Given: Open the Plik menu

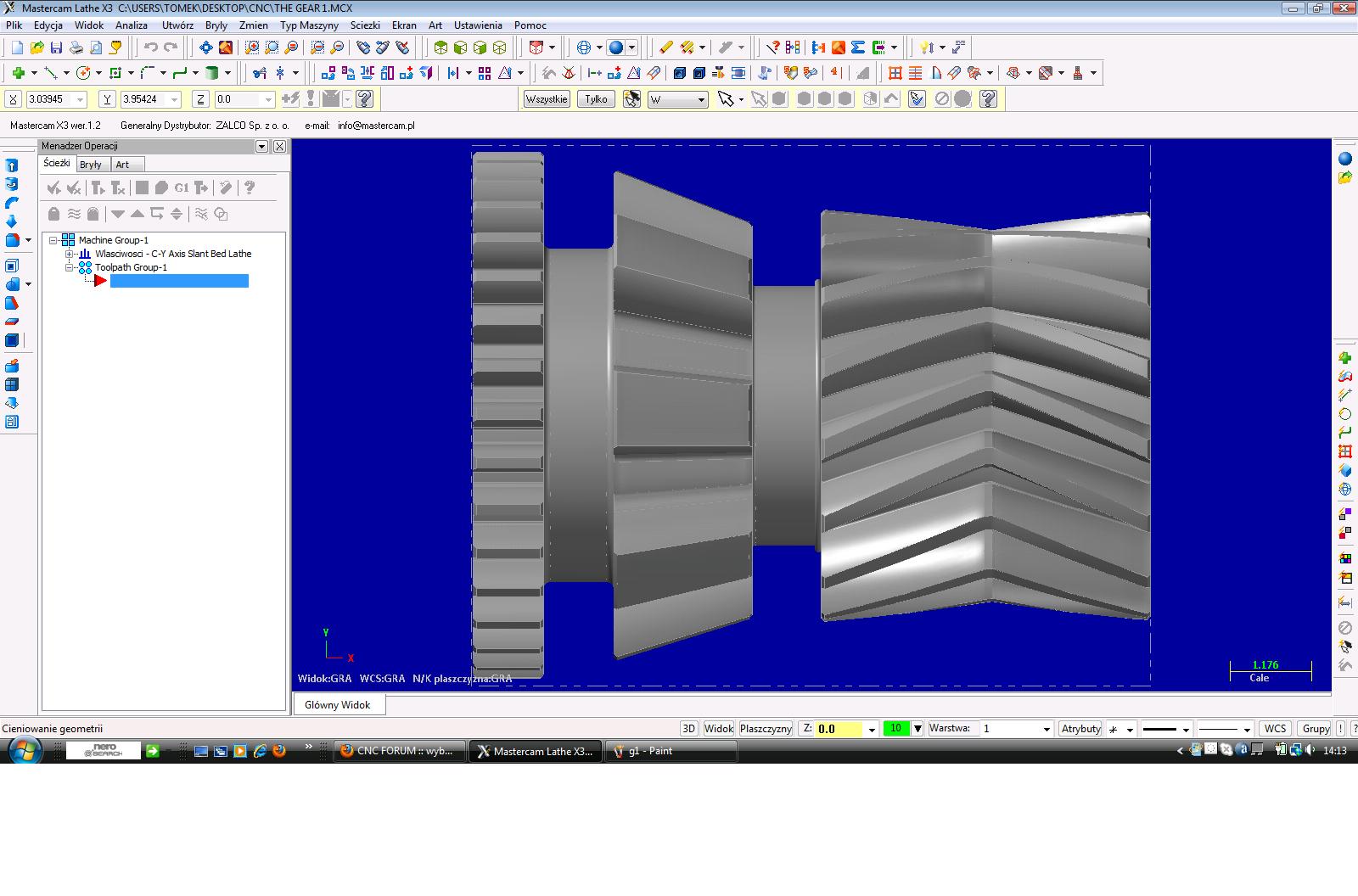Looking at the screenshot, I should pyautogui.click(x=14, y=25).
